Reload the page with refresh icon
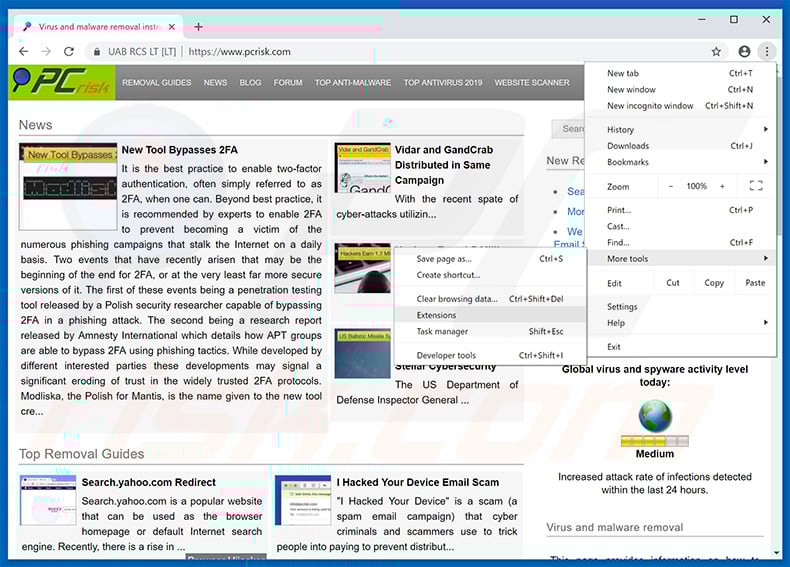This screenshot has width=790, height=567. (69, 51)
